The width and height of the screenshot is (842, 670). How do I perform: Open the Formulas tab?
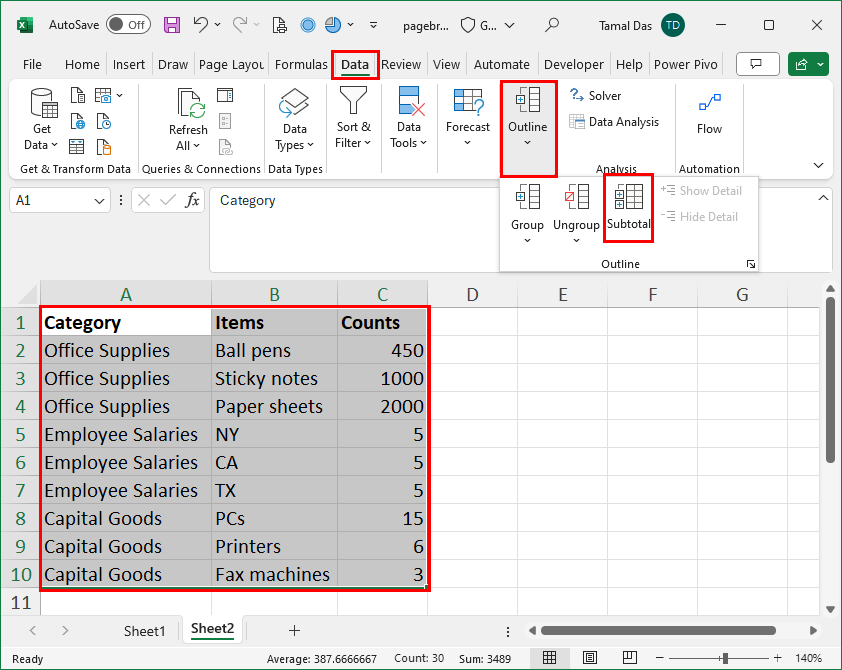(x=301, y=64)
